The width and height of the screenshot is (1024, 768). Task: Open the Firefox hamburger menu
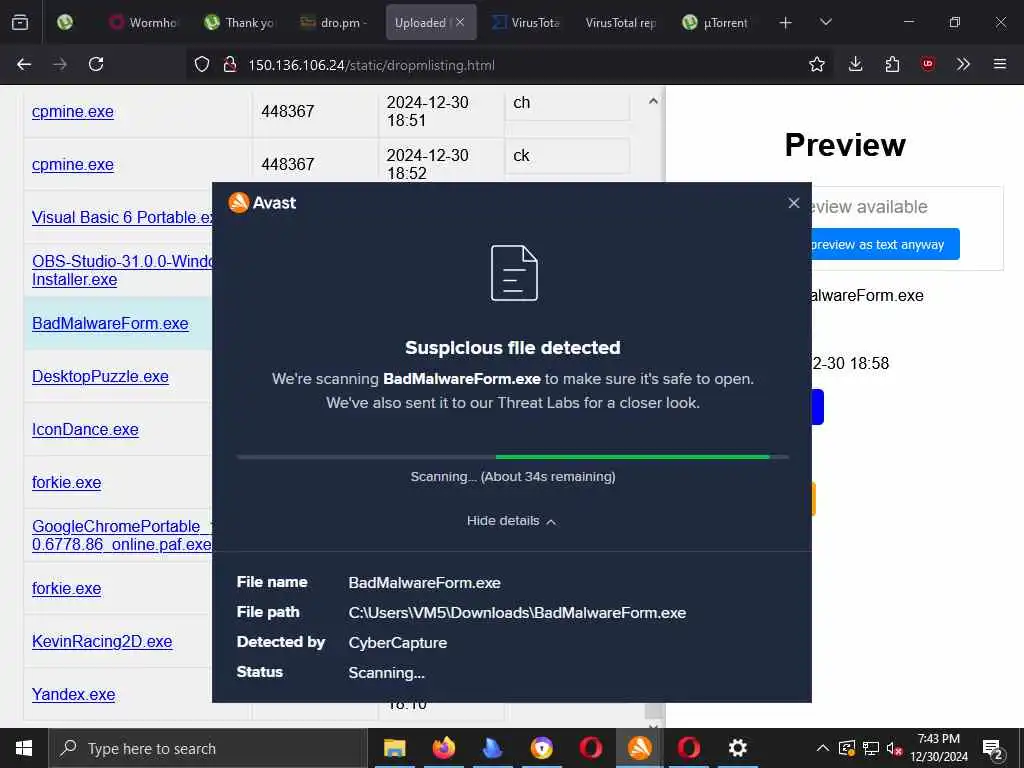(x=1000, y=64)
